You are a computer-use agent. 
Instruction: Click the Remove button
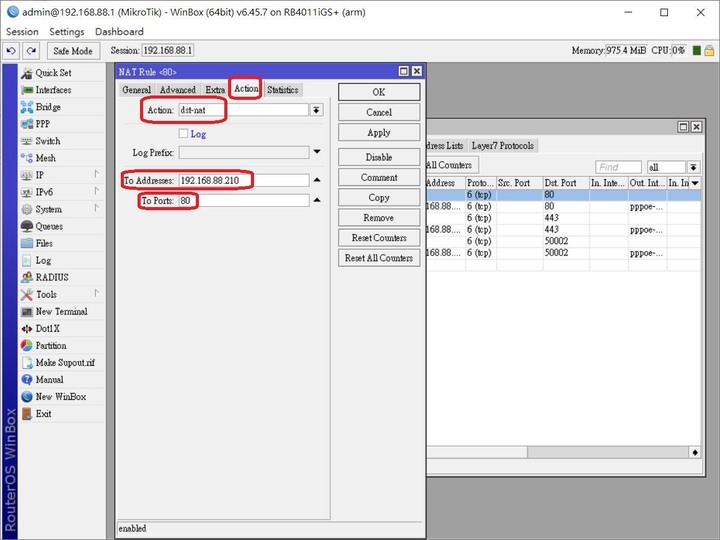pyautogui.click(x=379, y=218)
